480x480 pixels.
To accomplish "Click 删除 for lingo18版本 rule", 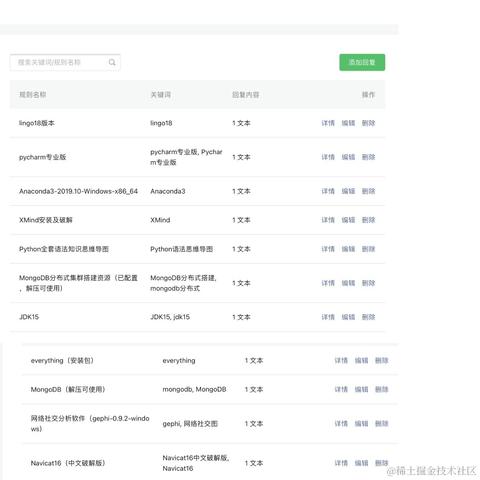I will pyautogui.click(x=369, y=123).
